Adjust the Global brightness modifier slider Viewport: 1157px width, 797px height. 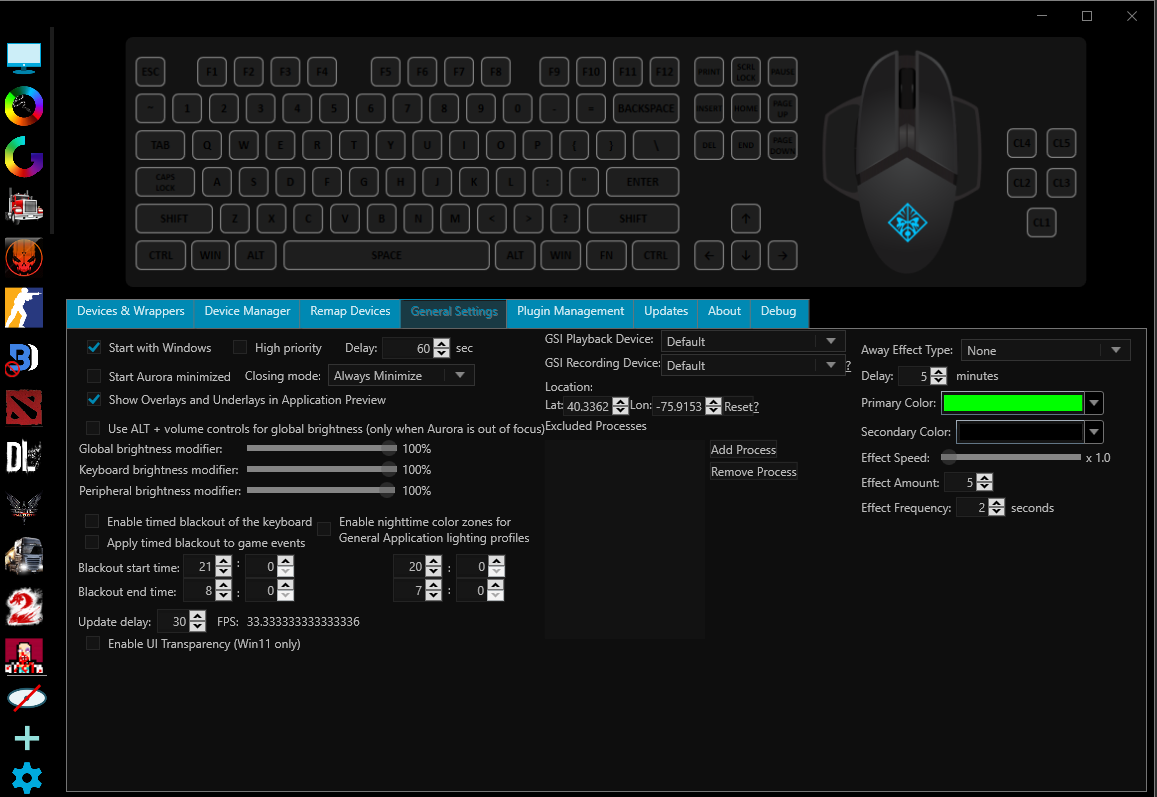pos(321,448)
